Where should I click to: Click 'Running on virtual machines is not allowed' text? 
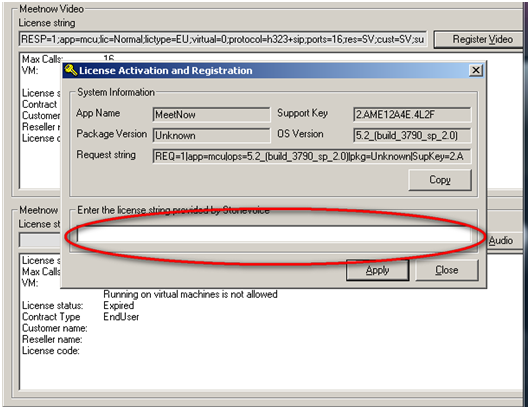(x=190, y=294)
